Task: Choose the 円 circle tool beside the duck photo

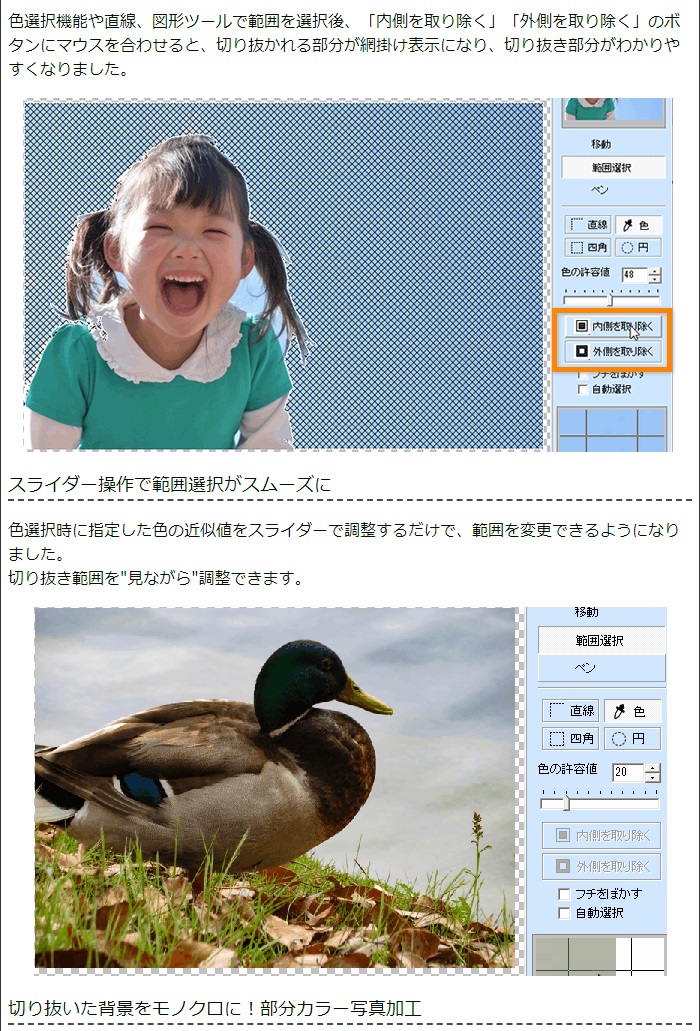Action: point(632,738)
